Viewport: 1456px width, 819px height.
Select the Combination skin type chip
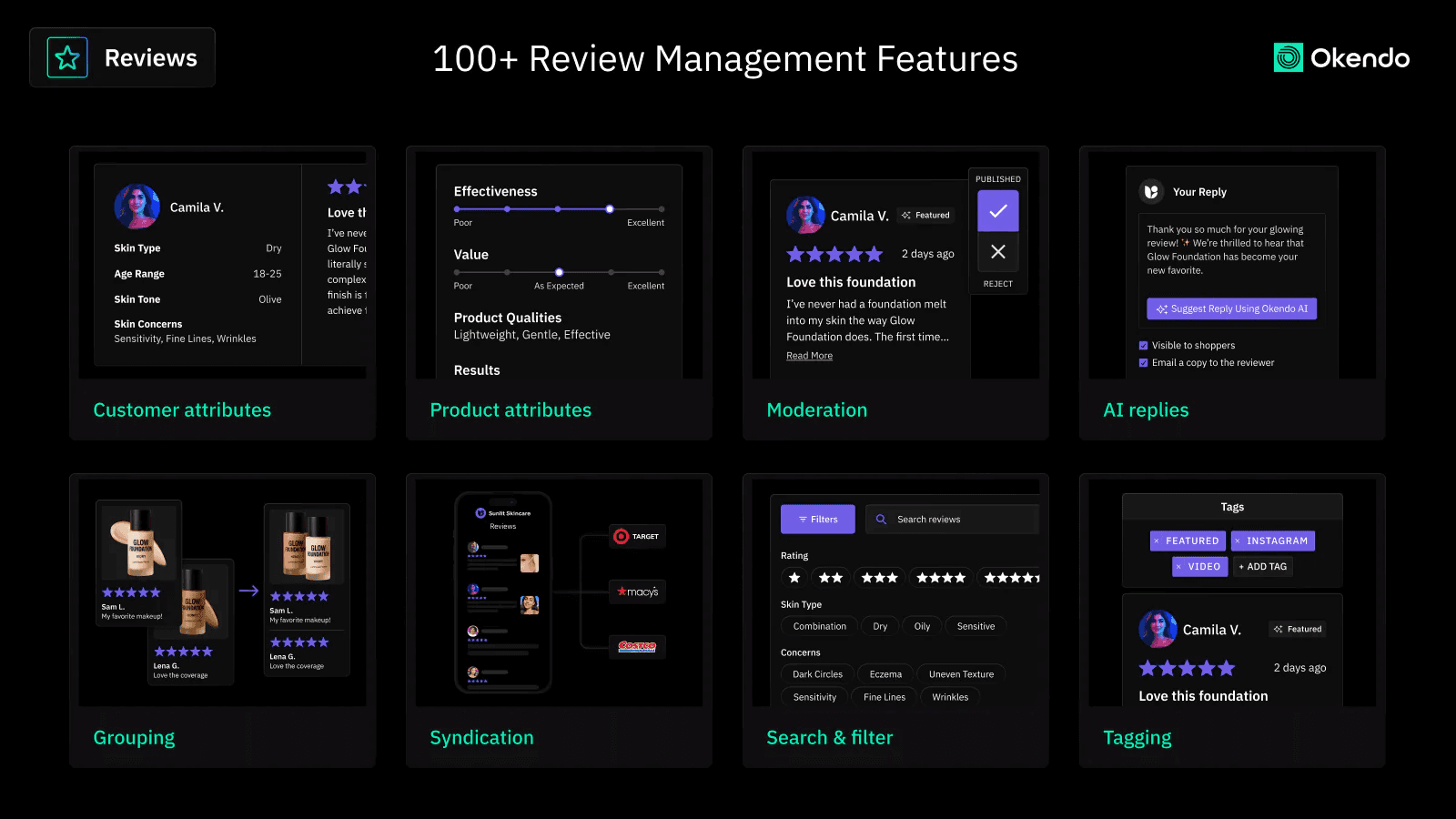[819, 626]
